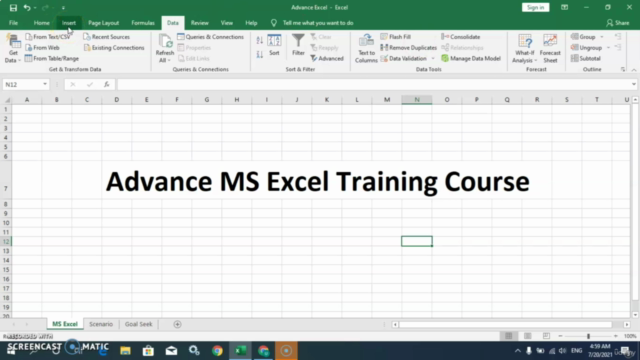This screenshot has width=640, height=360.
Task: Open Get Data menu
Action: tap(13, 49)
